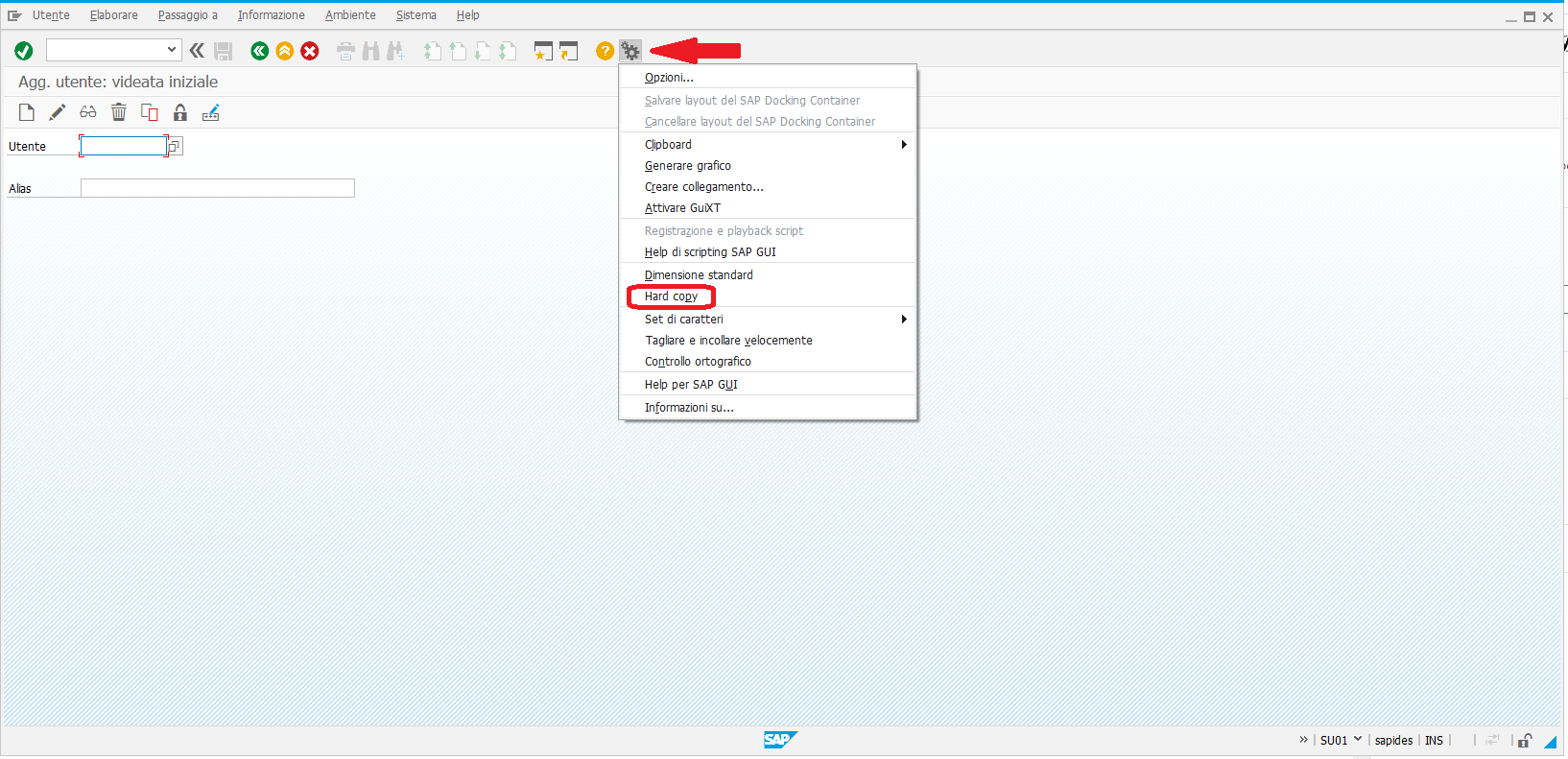Open the Sistema menu
This screenshot has width=1568, height=759.
click(416, 15)
